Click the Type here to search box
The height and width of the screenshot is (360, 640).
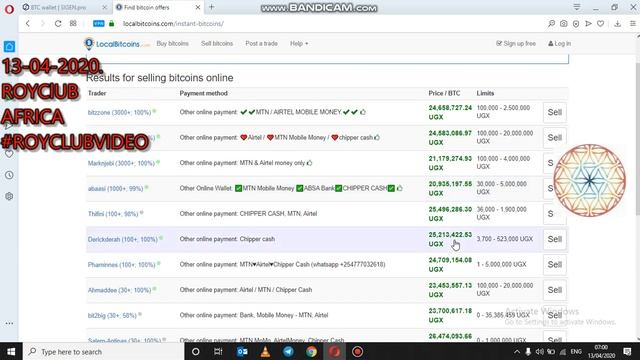click(104, 351)
